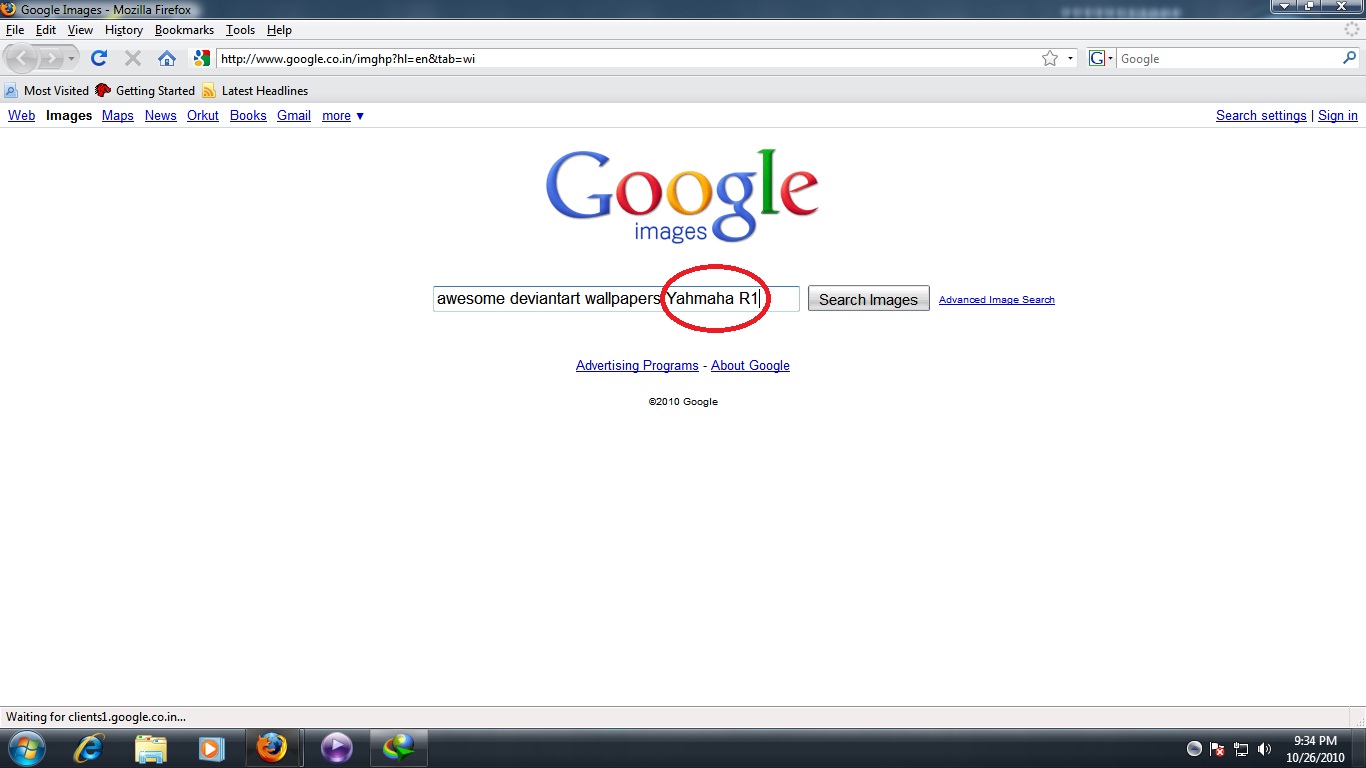Click the round tray icon left of flag
The width and height of the screenshot is (1366, 768).
tap(1194, 749)
